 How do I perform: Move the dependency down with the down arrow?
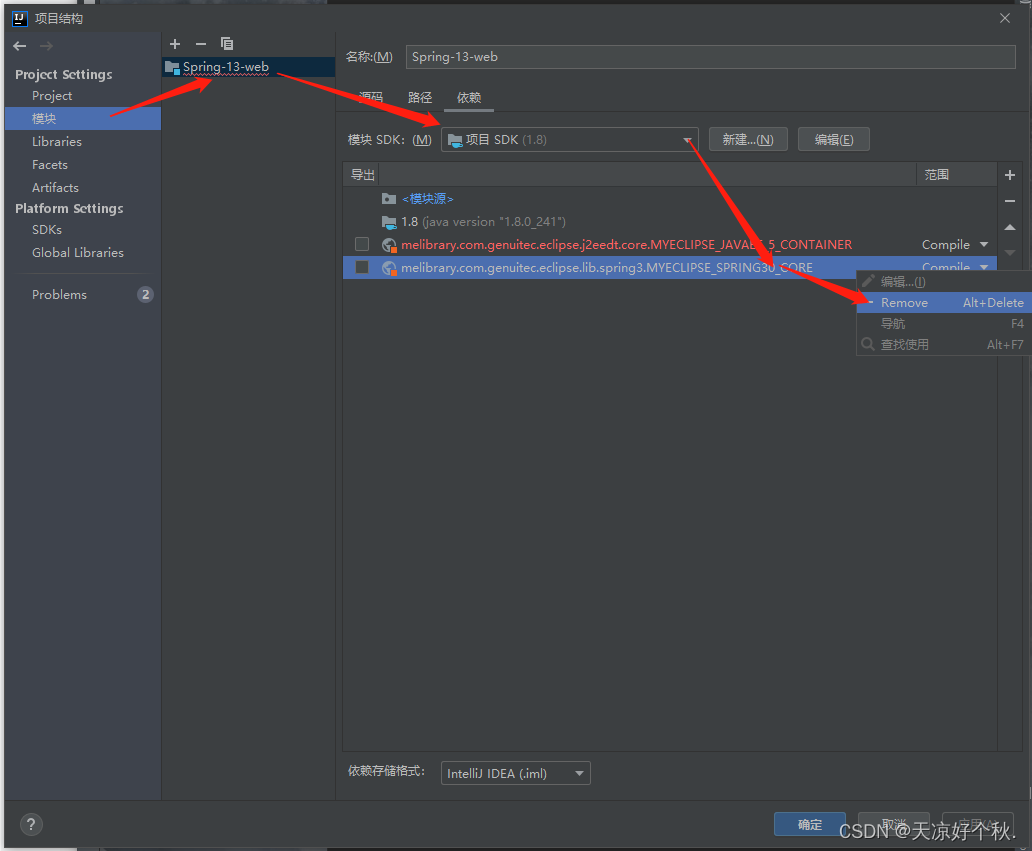pos(1010,253)
